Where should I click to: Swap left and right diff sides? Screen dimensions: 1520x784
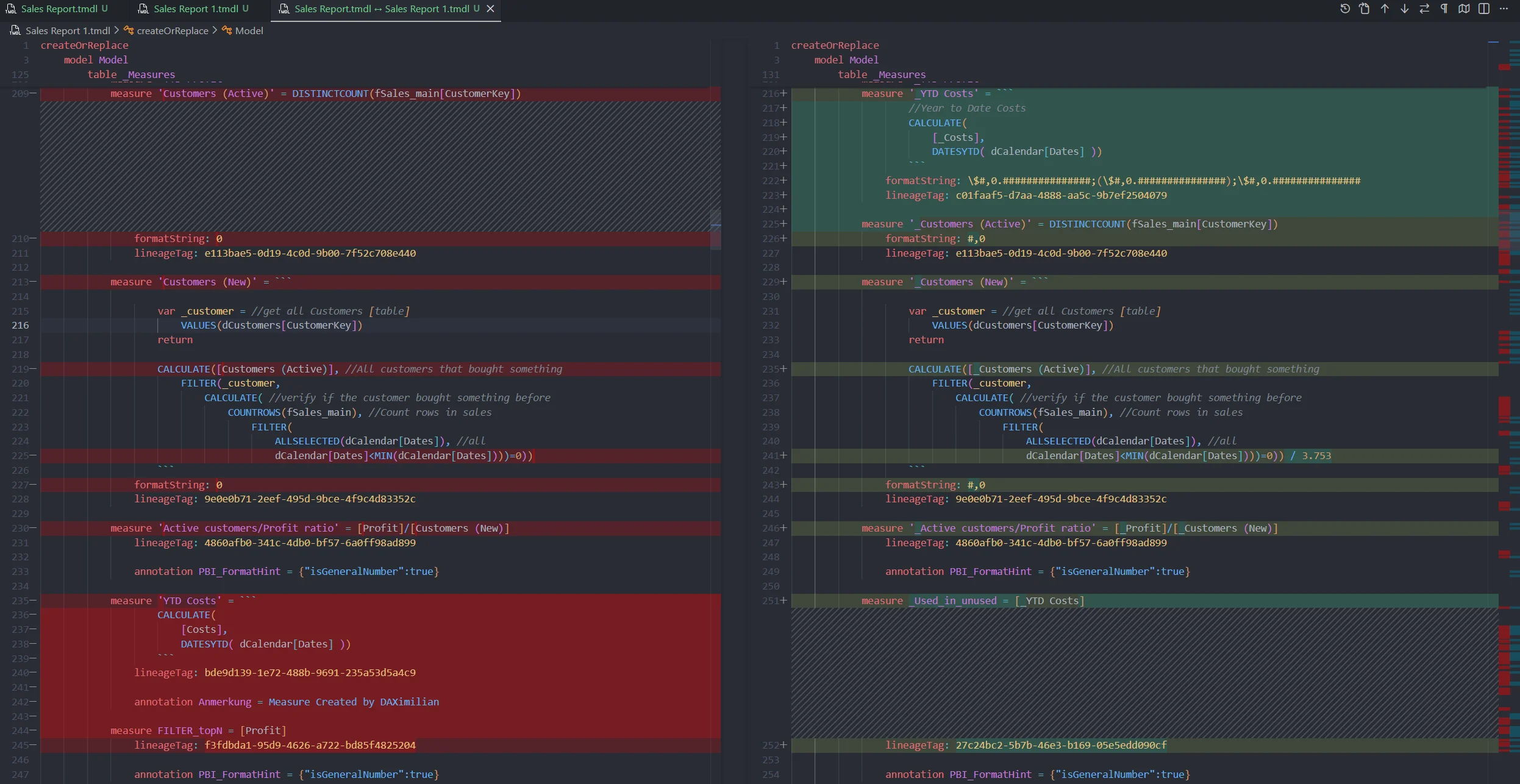(1424, 9)
